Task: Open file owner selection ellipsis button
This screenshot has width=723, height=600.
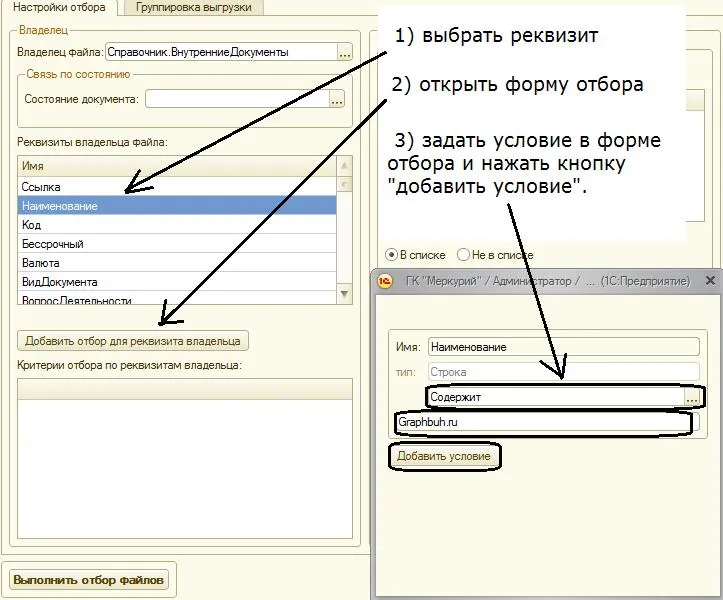Action: click(x=344, y=52)
